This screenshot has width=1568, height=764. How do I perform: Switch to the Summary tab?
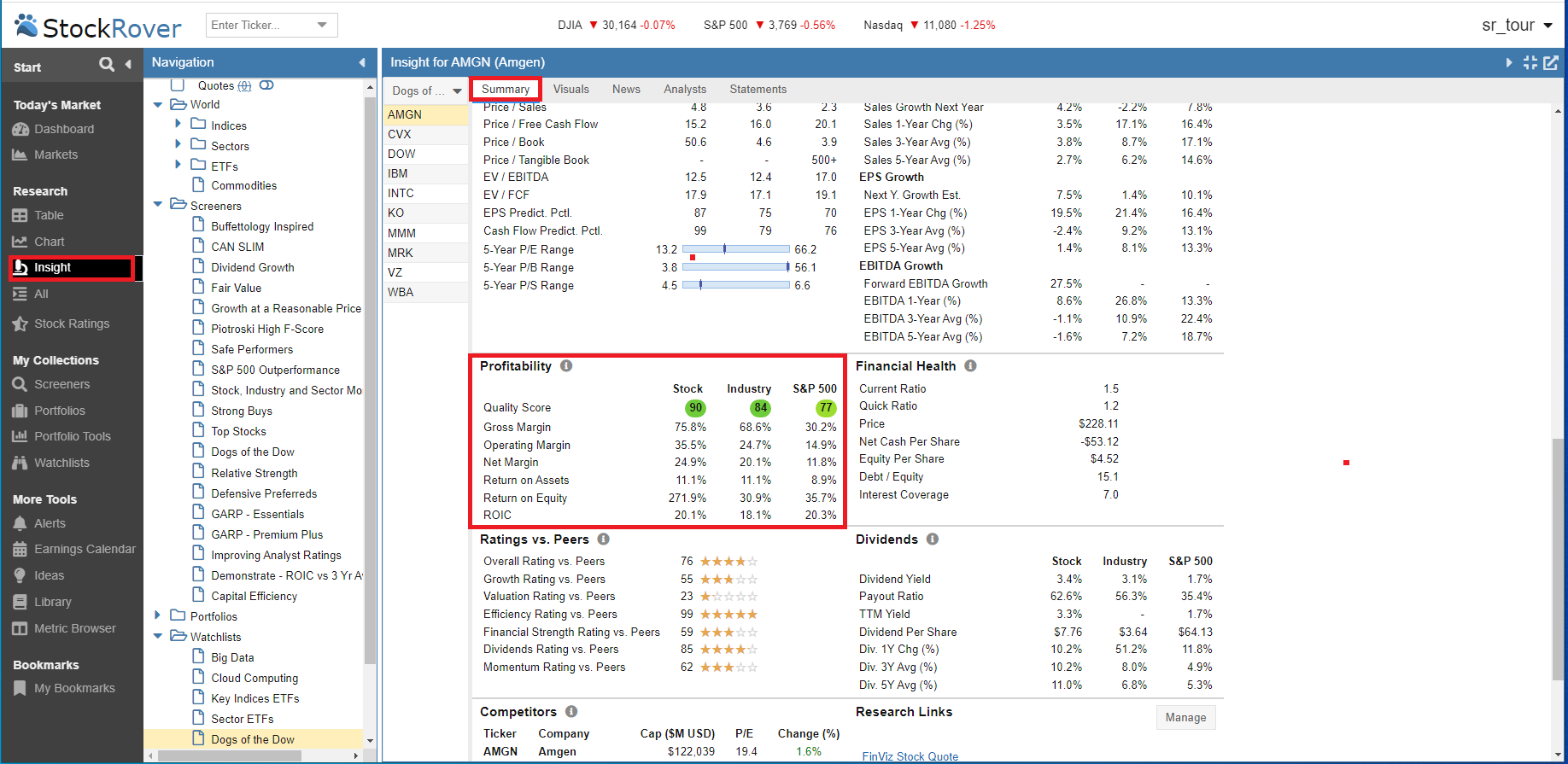coord(506,89)
